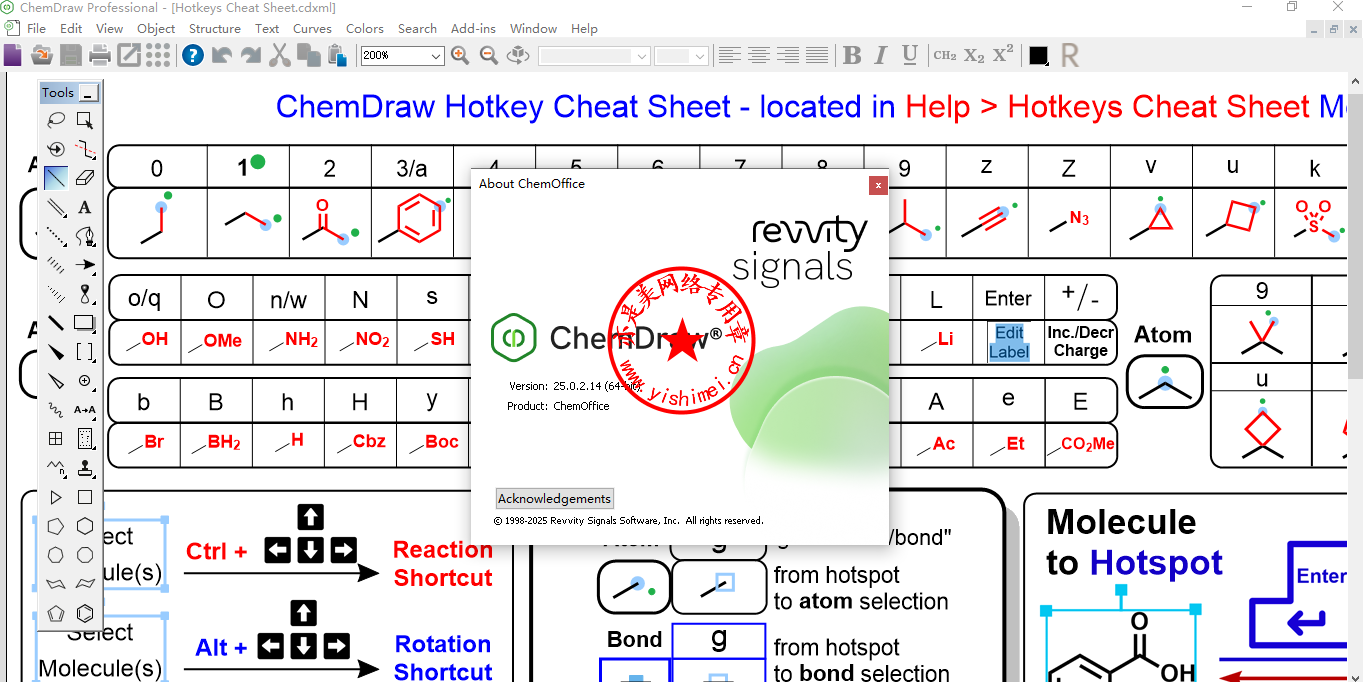Toggle Underline text formatting
This screenshot has width=1363, height=682.
[x=910, y=56]
